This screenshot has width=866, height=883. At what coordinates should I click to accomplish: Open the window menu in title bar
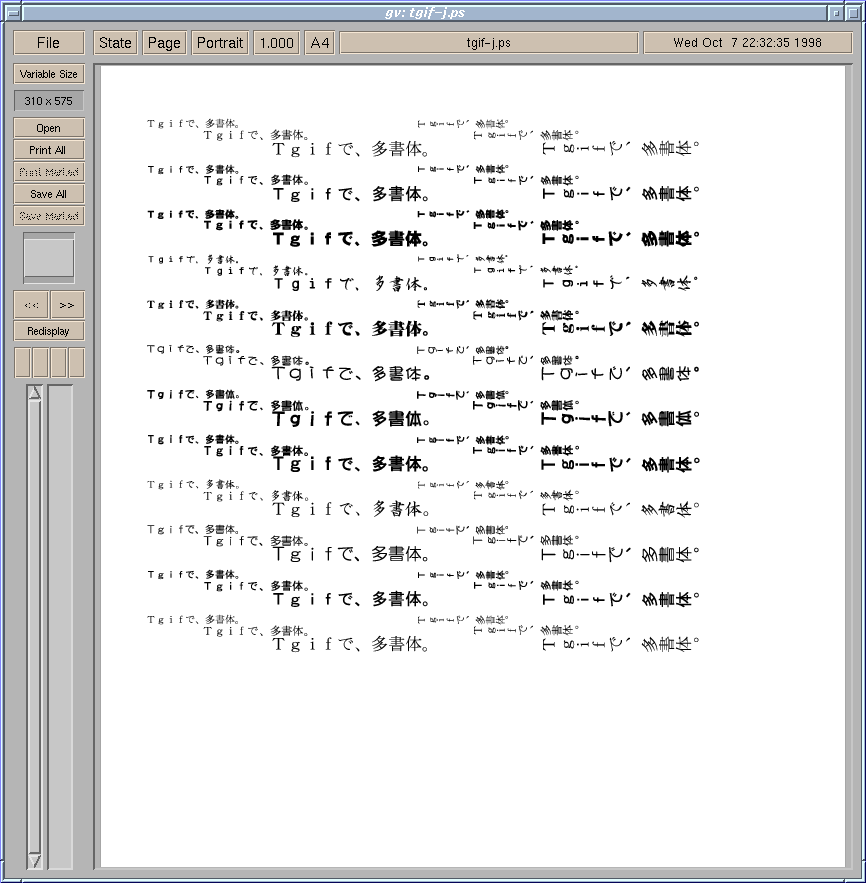coord(13,13)
